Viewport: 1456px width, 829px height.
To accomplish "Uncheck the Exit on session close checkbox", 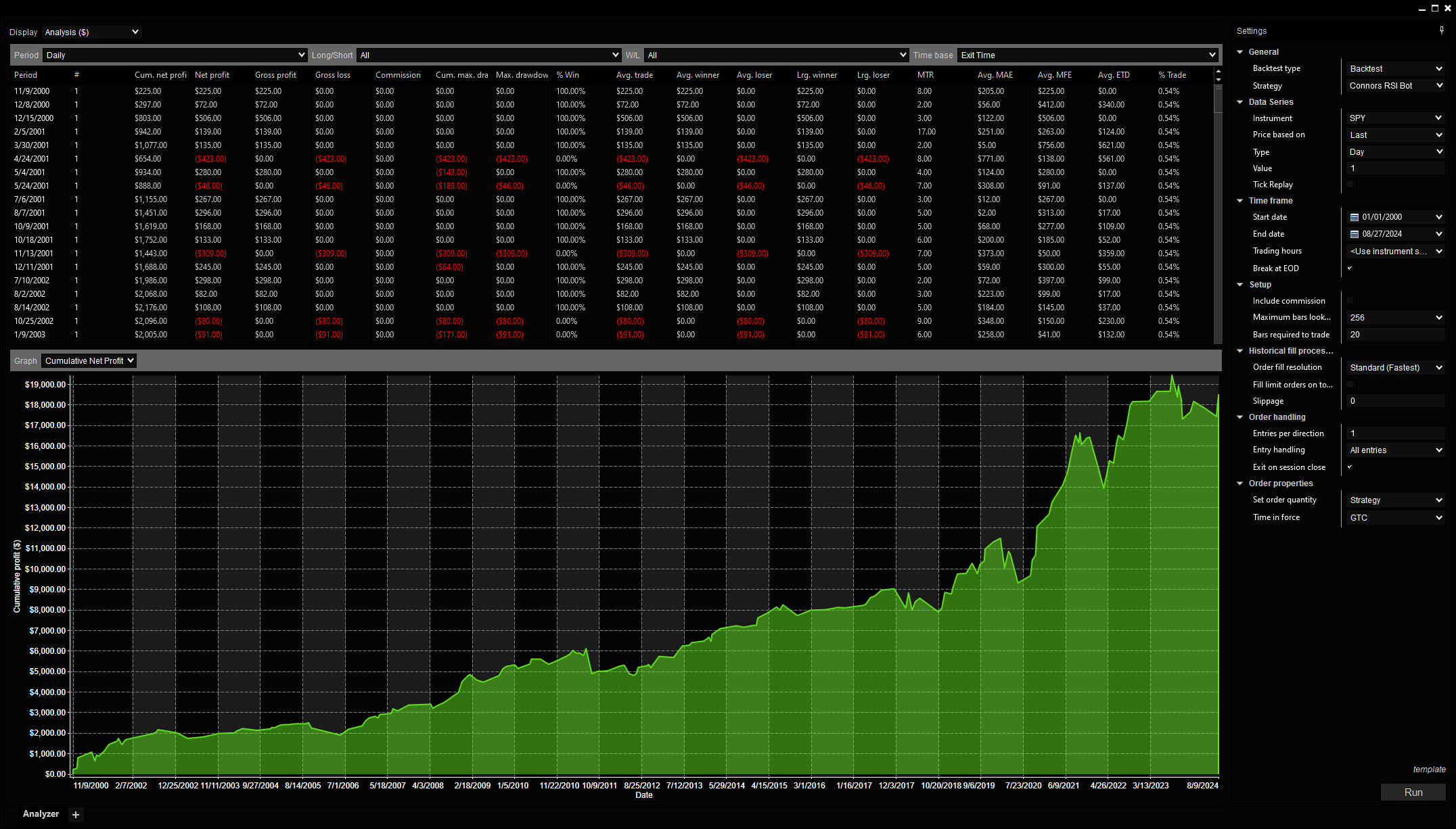I will 1350,467.
